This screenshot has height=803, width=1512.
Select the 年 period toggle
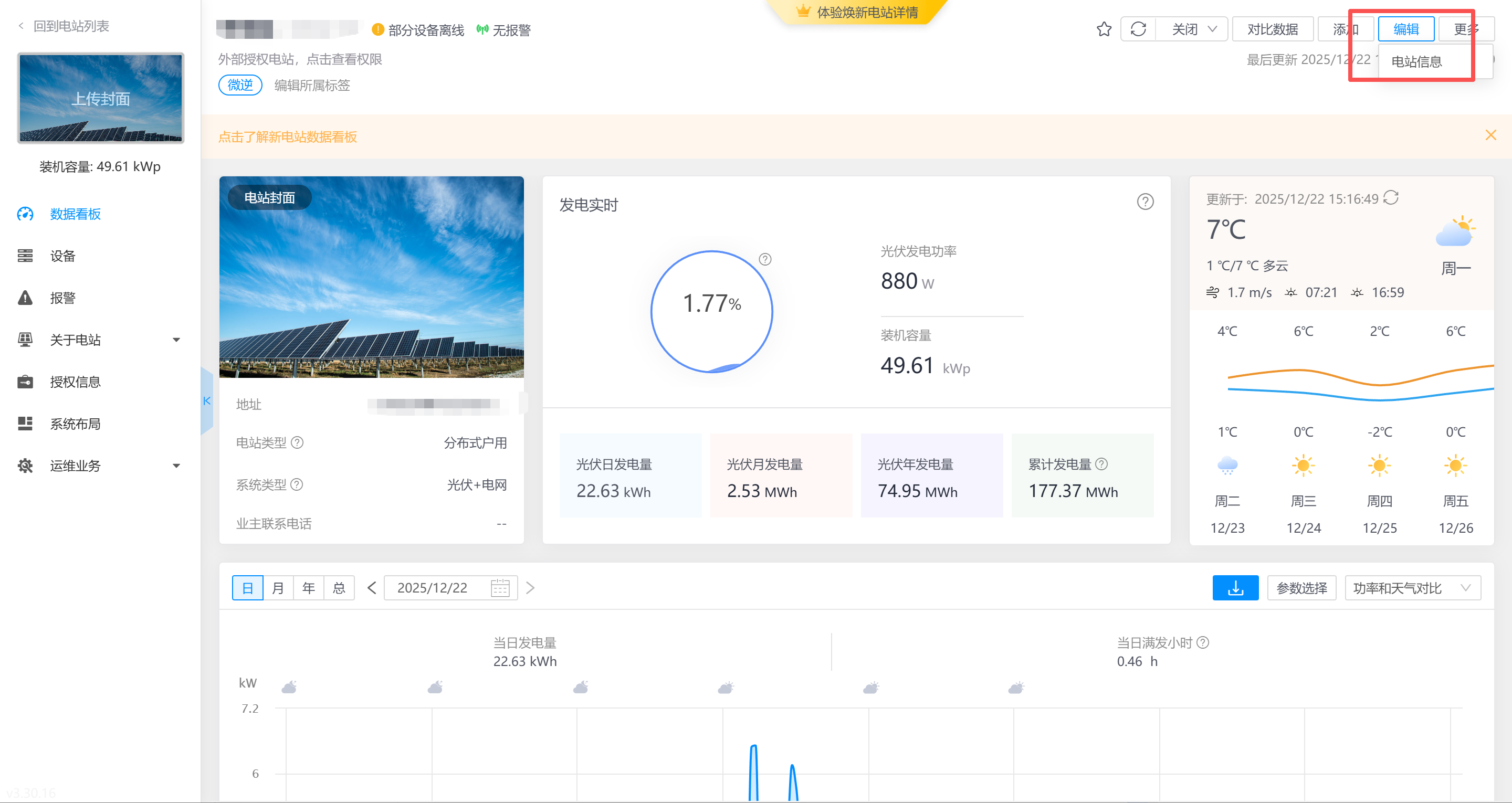click(309, 588)
